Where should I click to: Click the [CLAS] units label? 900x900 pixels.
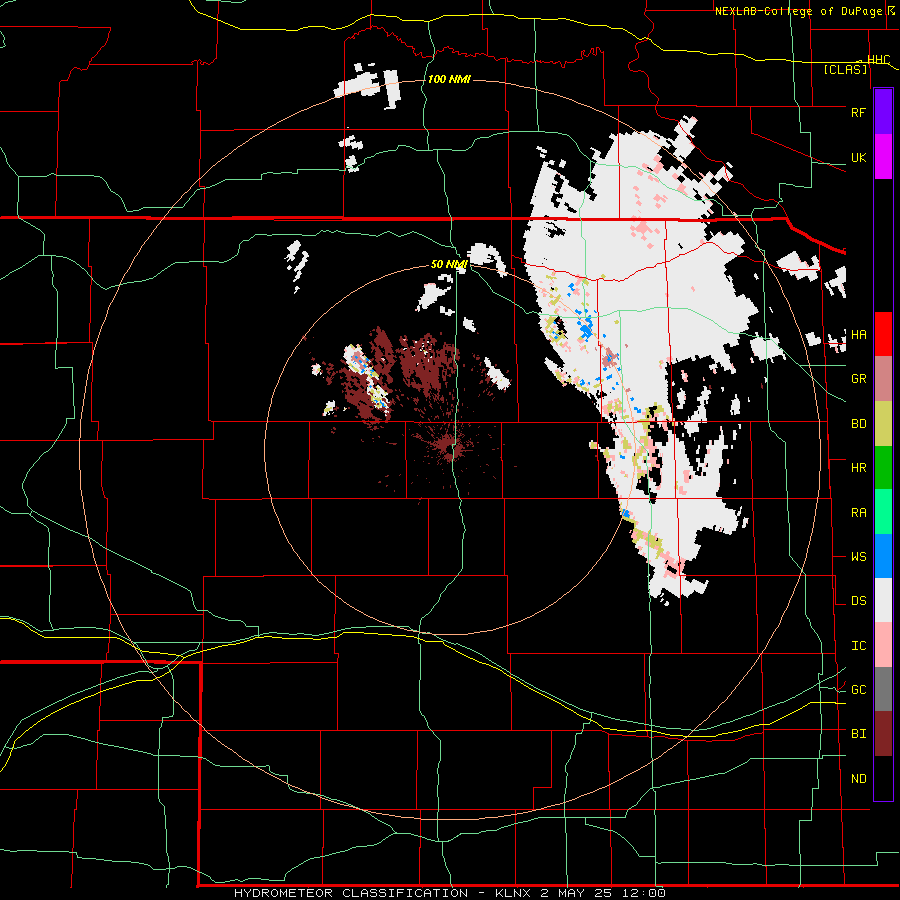pos(845,69)
